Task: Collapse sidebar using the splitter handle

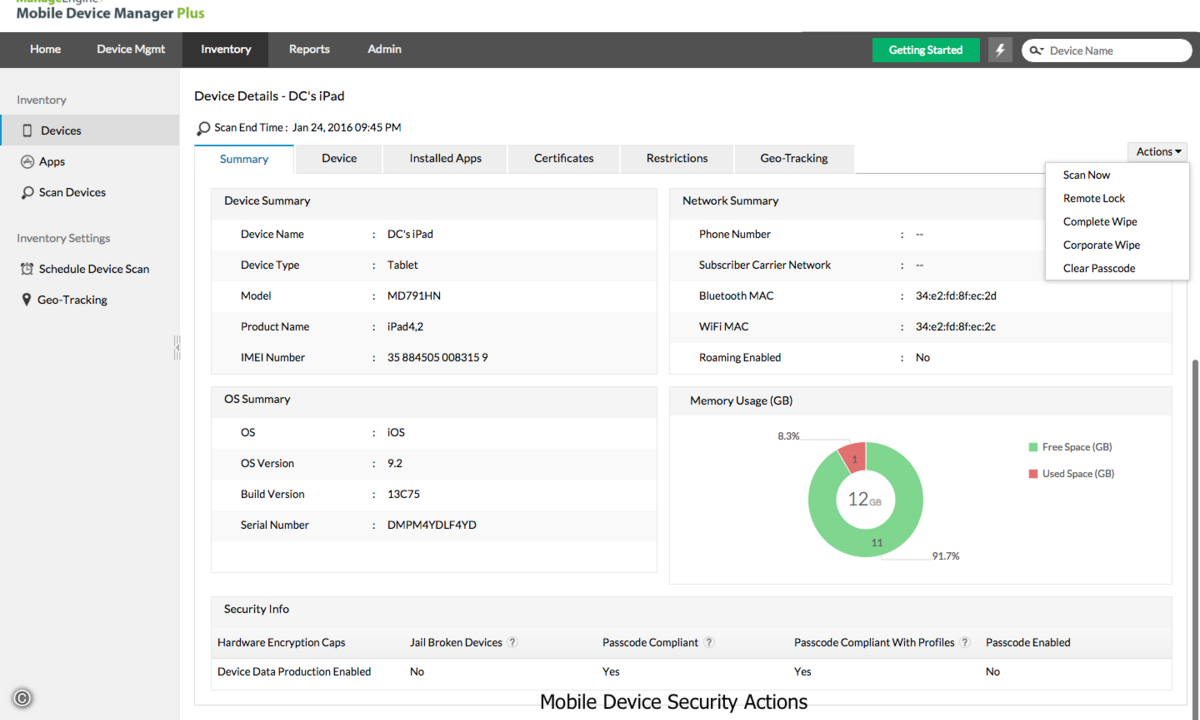Action: [x=177, y=347]
